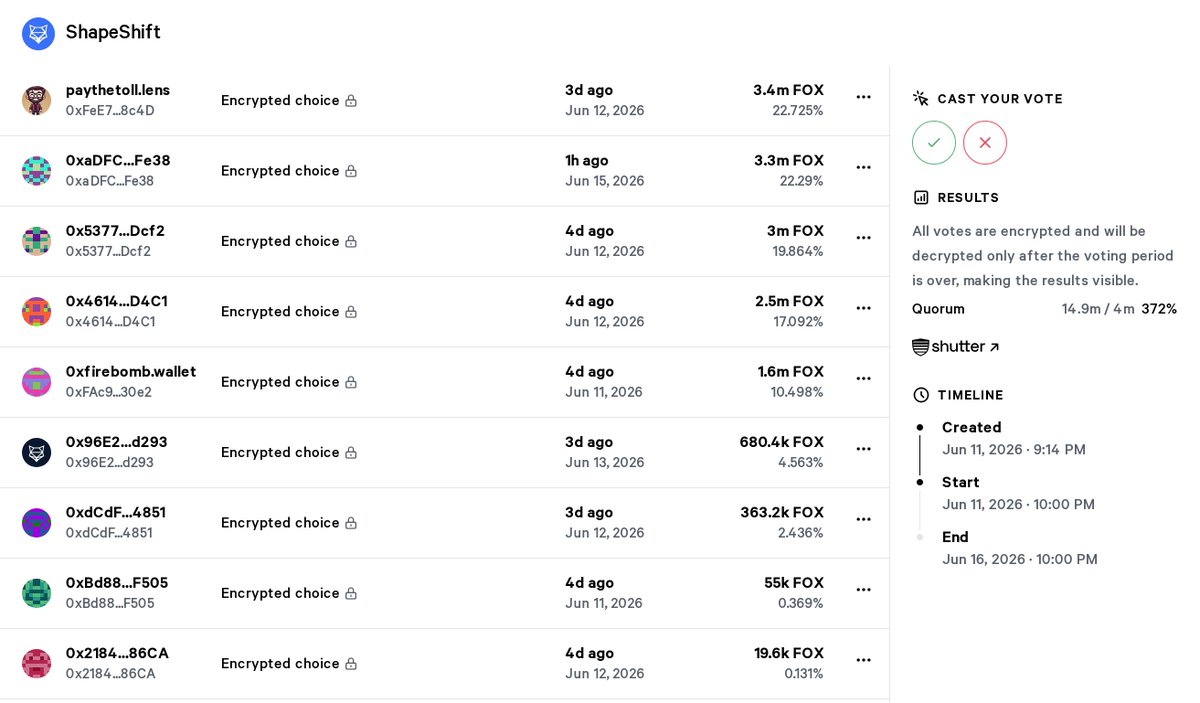Click the lock icon in 0x5377...Dcf2 row
Screen dimensions: 1200x703
(x=351, y=241)
